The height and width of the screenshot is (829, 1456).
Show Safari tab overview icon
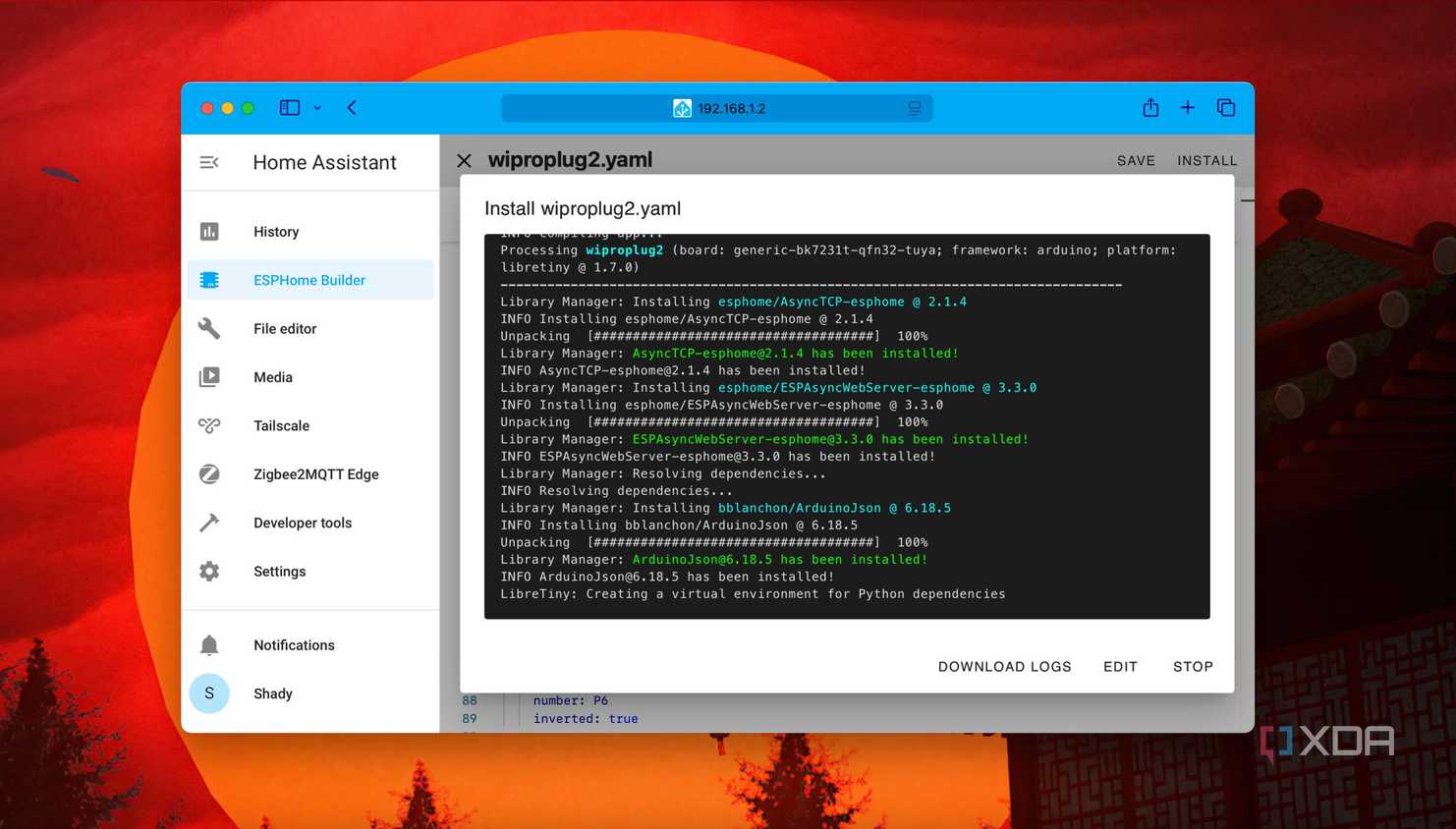tap(1226, 108)
